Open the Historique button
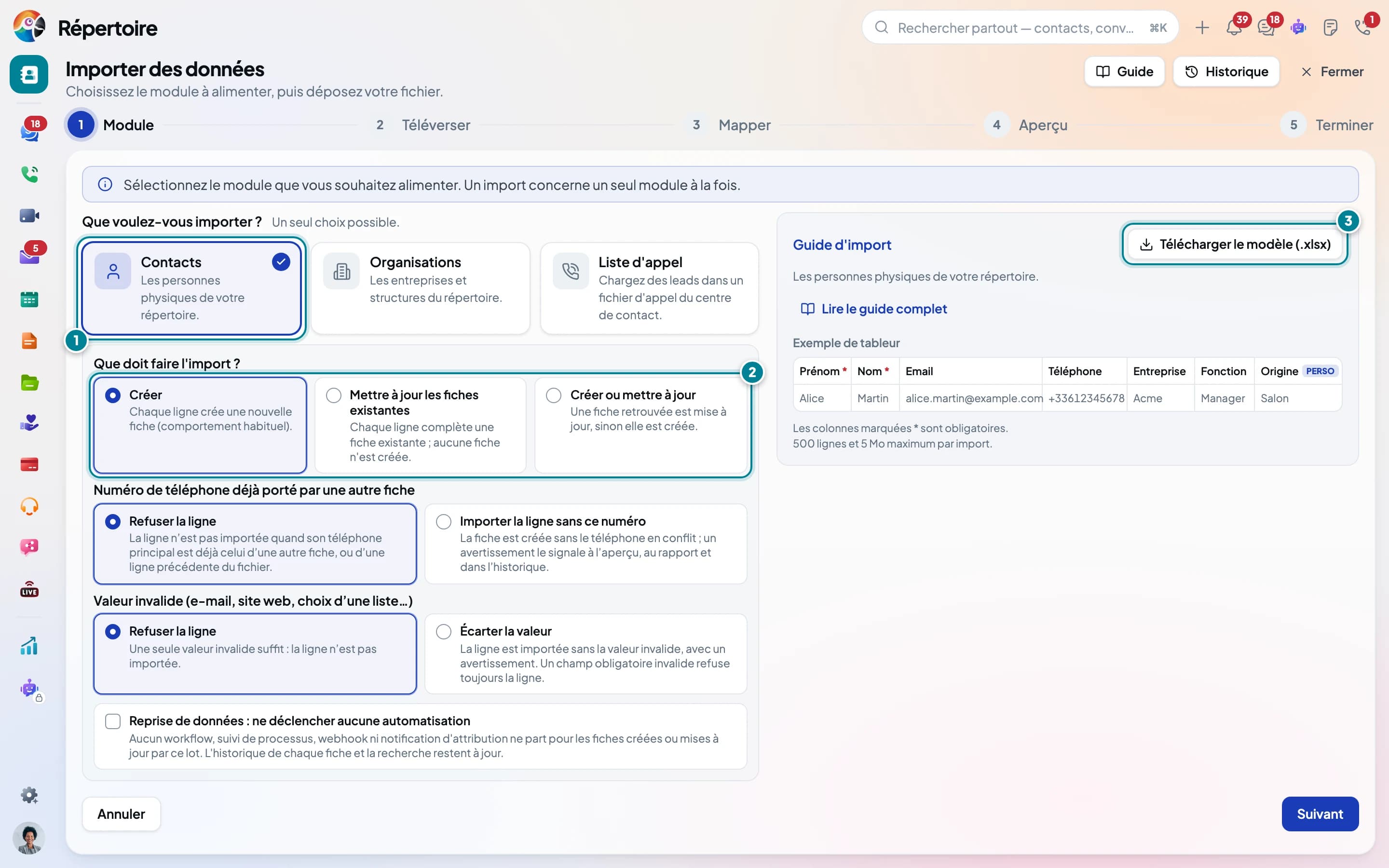This screenshot has height=868, width=1389. tap(1226, 72)
